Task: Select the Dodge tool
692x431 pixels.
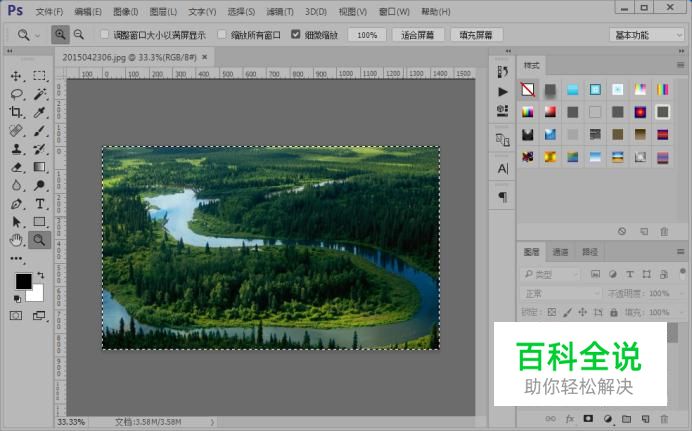Action: pyautogui.click(x=39, y=185)
